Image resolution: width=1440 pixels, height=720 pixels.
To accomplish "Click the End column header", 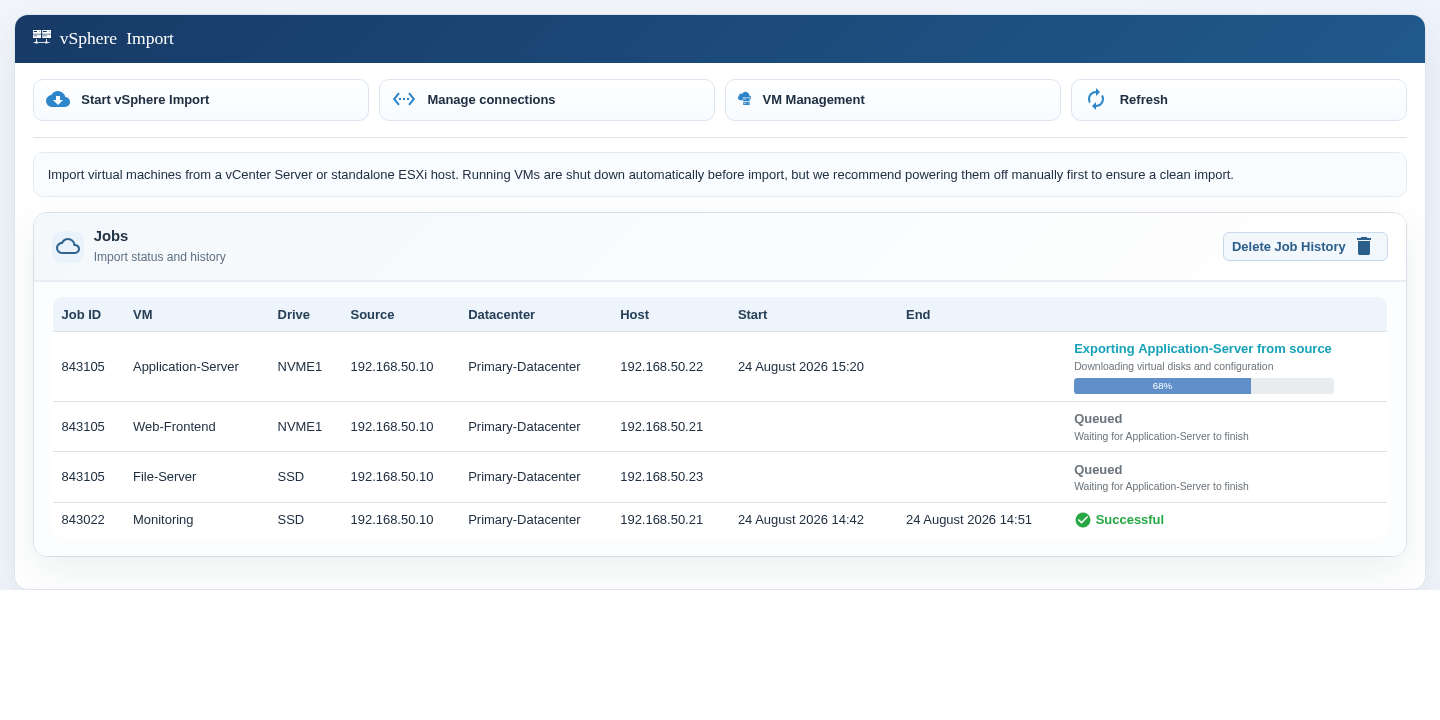I will [918, 314].
